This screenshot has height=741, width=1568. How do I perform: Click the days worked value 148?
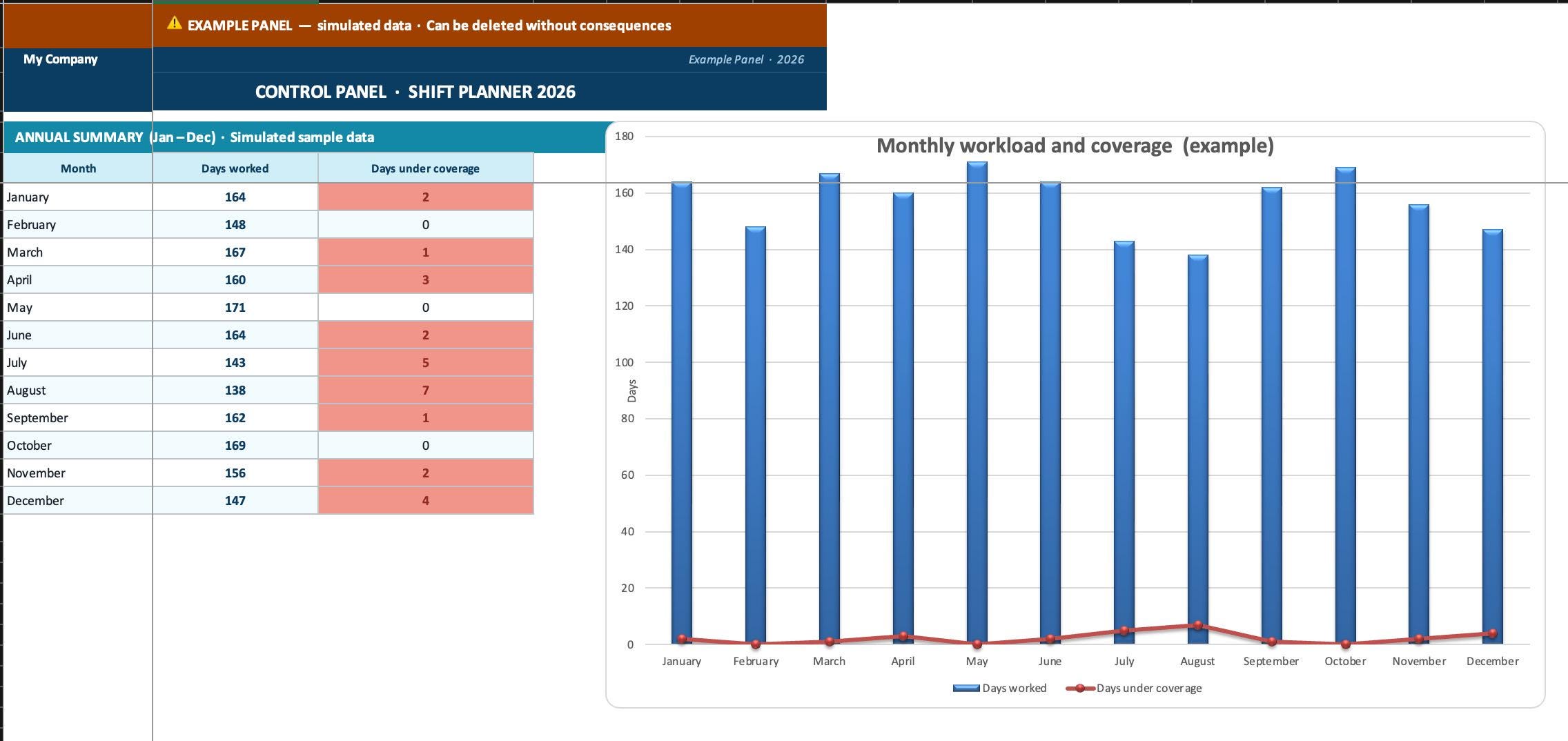pos(235,225)
